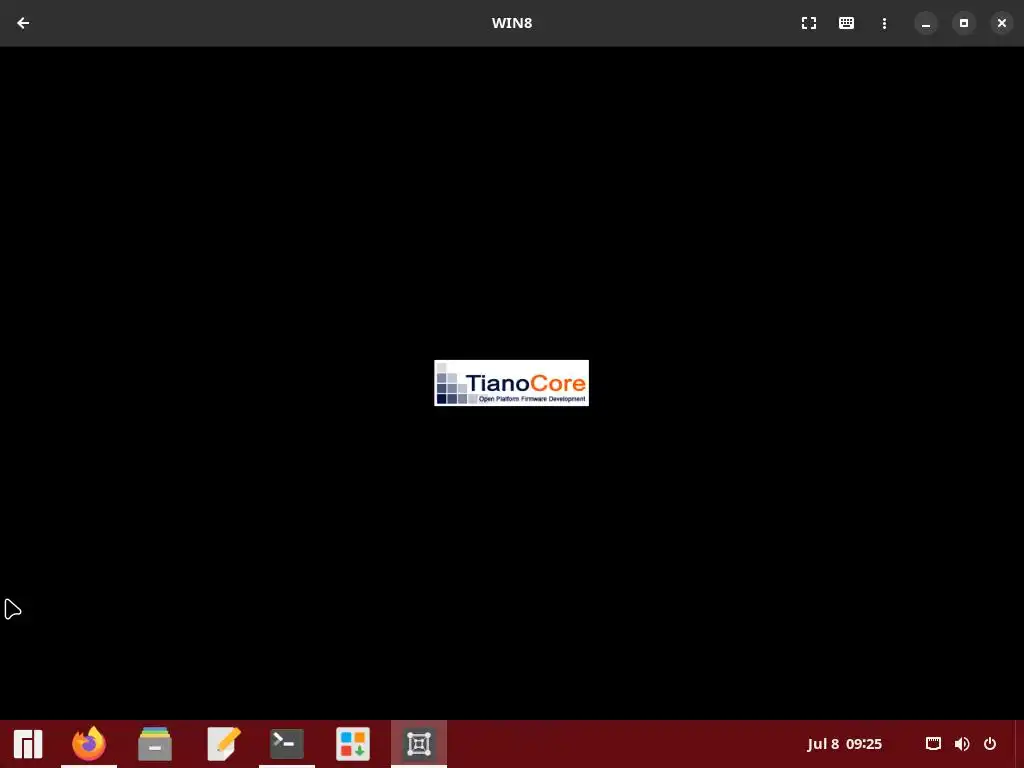Open the power menu tray icon
The height and width of the screenshot is (768, 1024).
(990, 744)
